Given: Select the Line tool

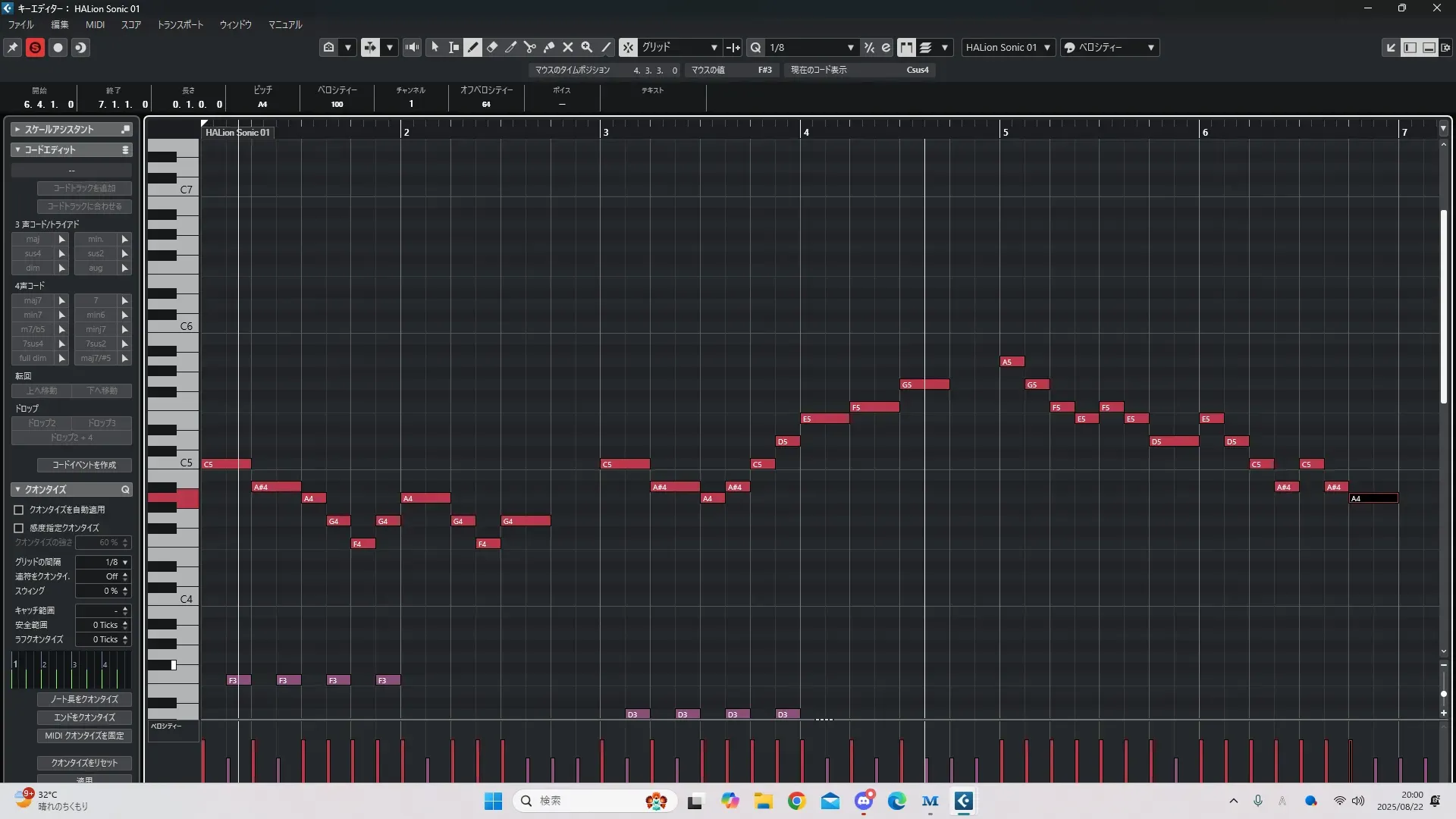Looking at the screenshot, I should click(607, 47).
